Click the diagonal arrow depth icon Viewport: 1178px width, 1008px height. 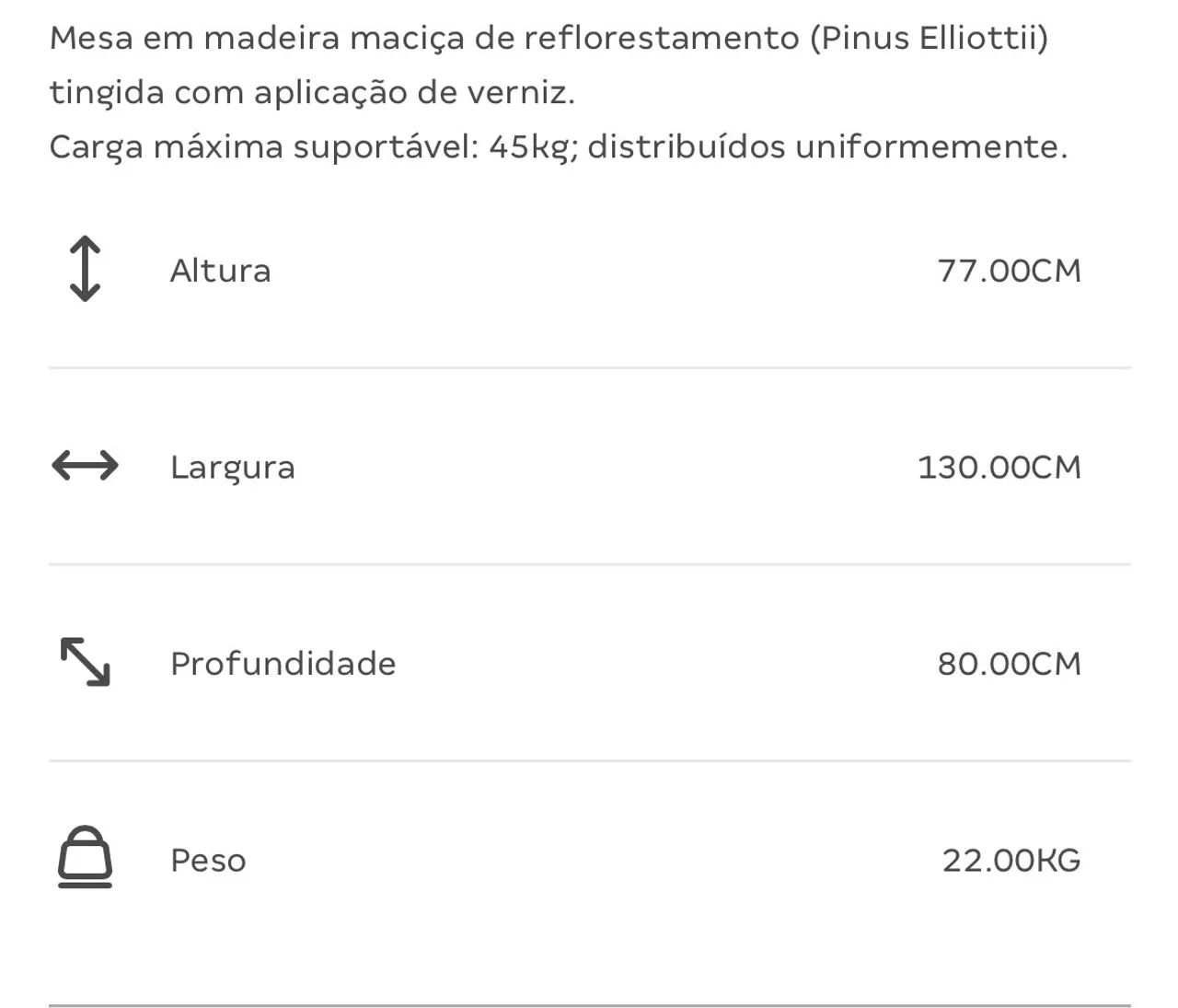85,662
